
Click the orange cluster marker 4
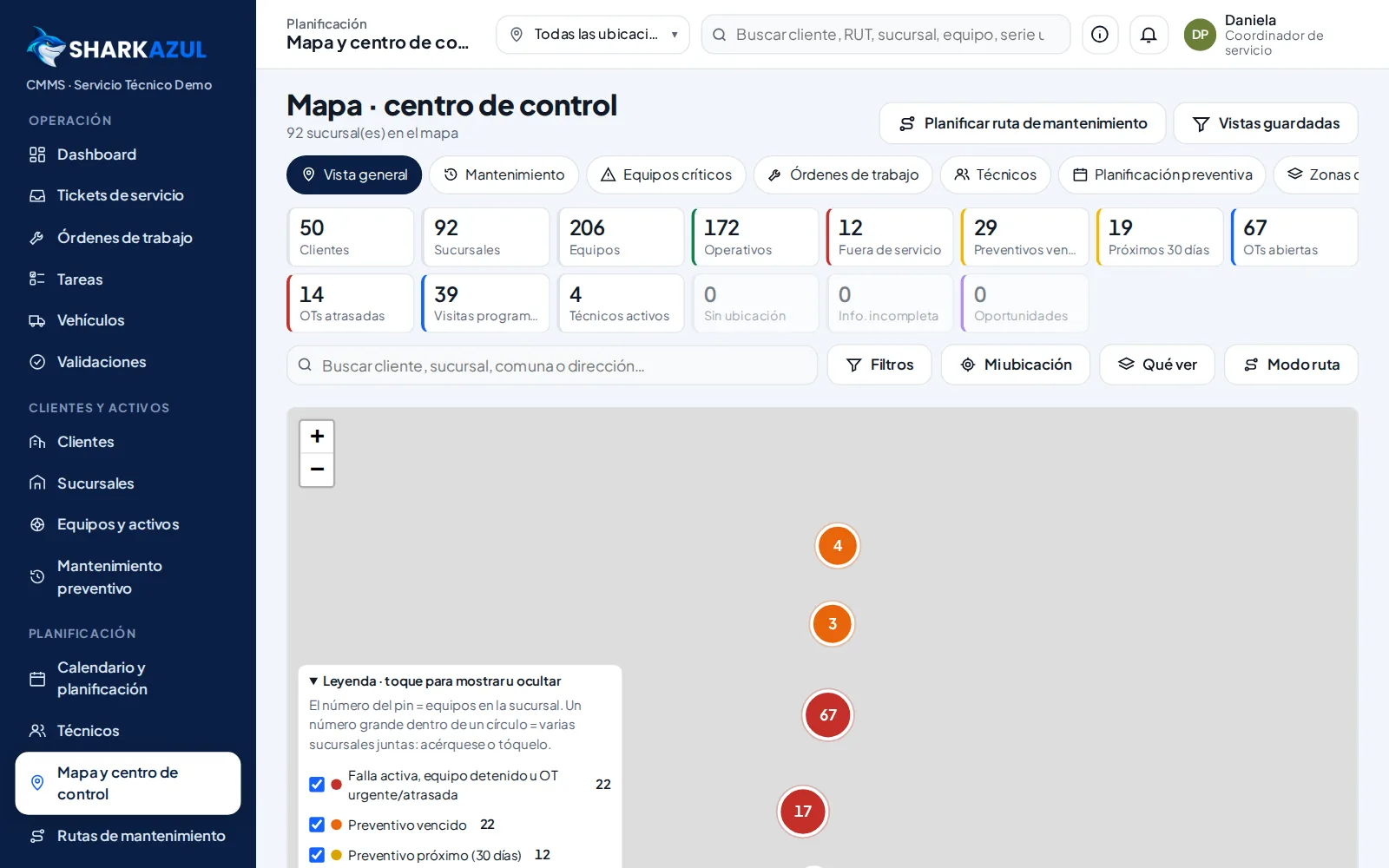(x=838, y=546)
